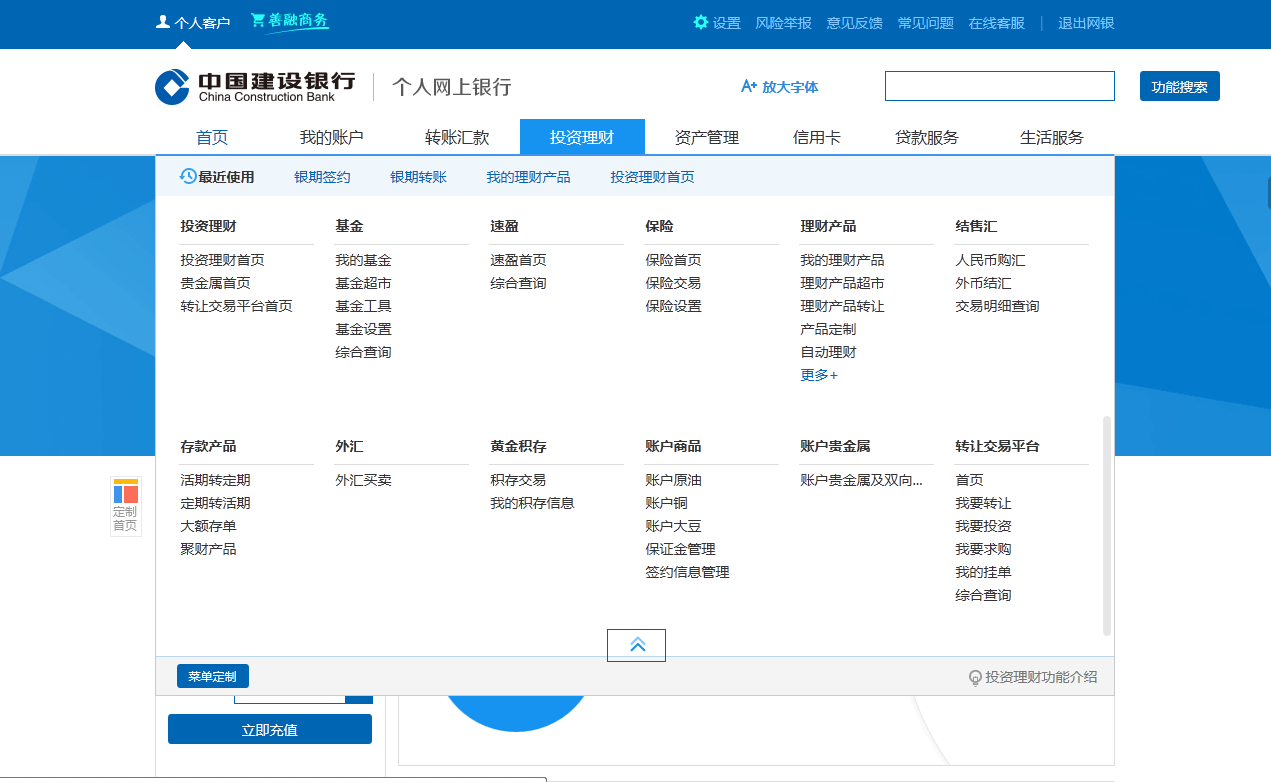Open 我的理财产品 in recent bar
This screenshot has height=782, width=1271.
point(528,177)
